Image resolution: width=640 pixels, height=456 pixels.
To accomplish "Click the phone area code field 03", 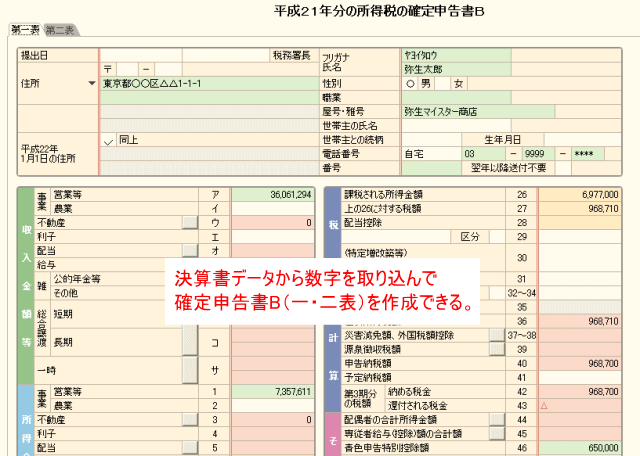I will pos(483,153).
